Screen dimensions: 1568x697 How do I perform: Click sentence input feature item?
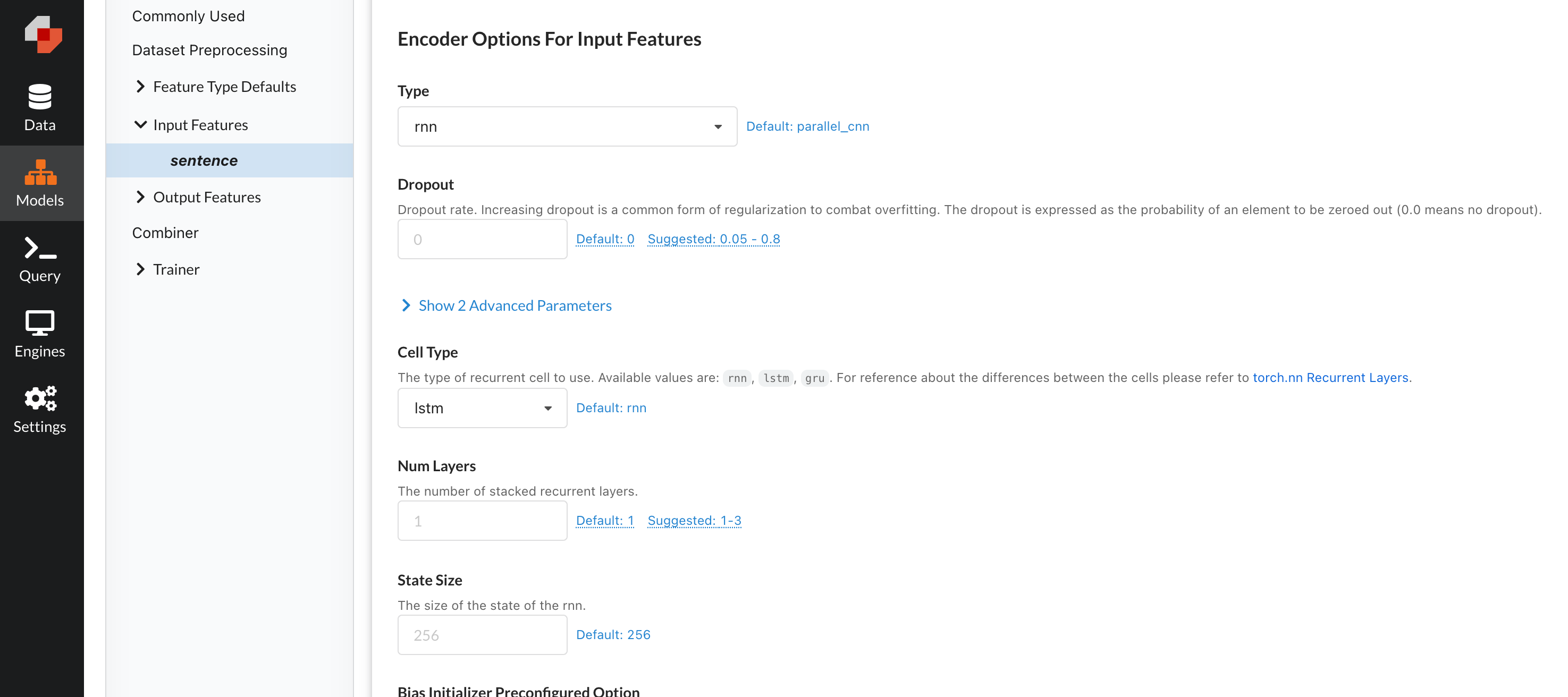pos(204,160)
